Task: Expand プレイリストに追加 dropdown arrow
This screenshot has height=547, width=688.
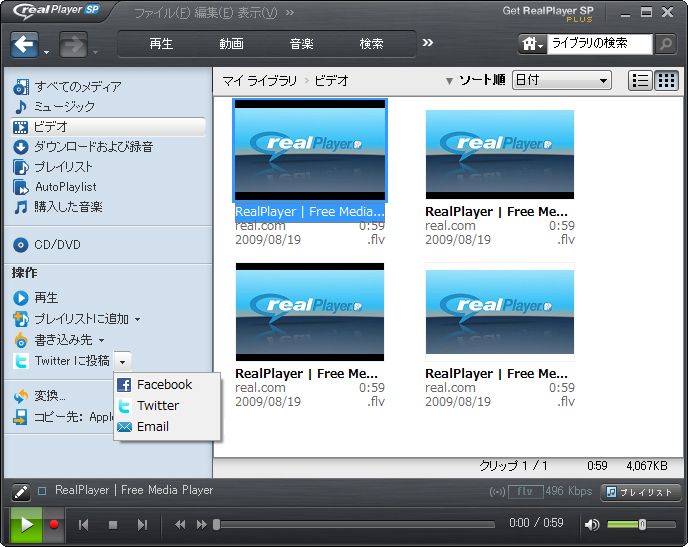Action: point(137,319)
